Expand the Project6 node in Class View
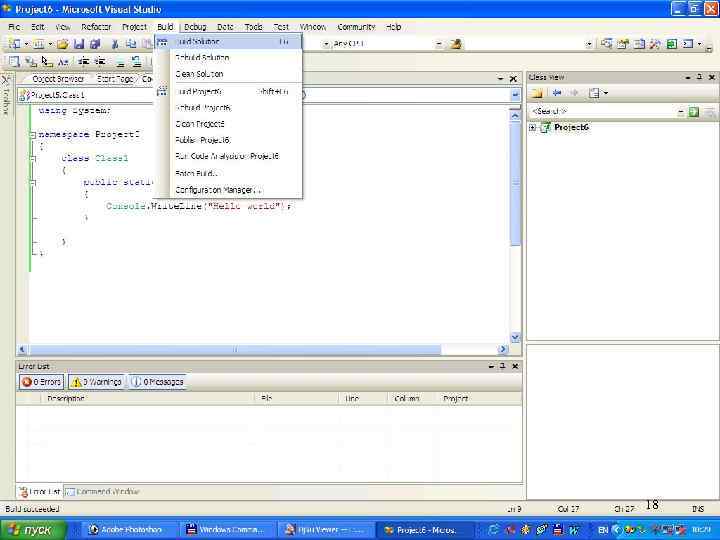This screenshot has width=720, height=540. [532, 128]
